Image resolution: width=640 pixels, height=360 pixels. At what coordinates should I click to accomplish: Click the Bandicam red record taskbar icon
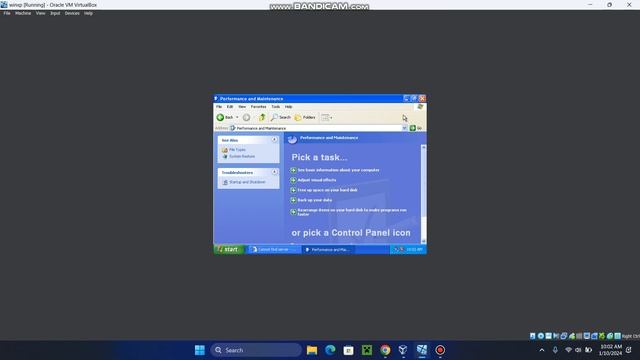coord(440,350)
